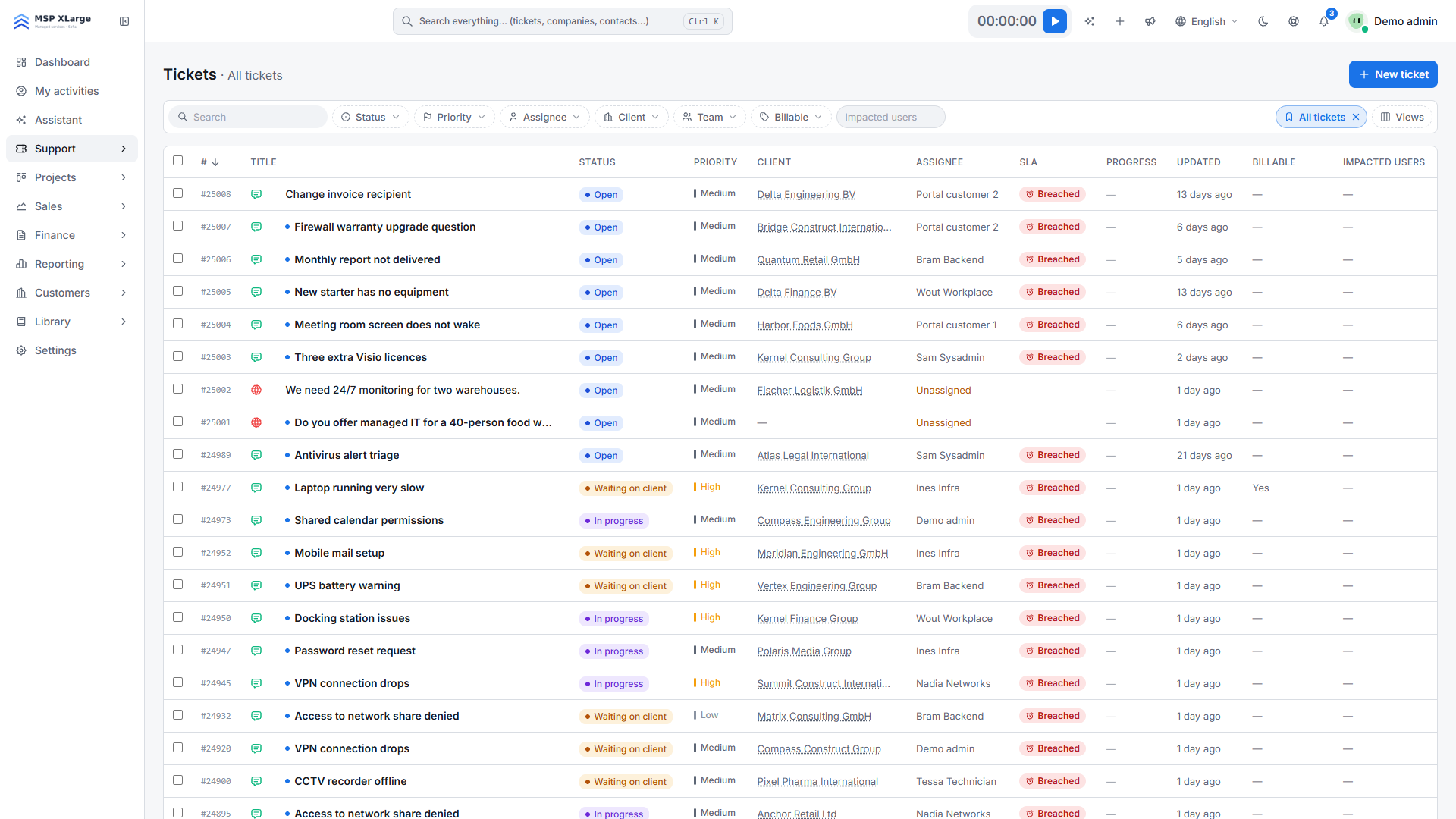Image resolution: width=1456 pixels, height=819 pixels.
Task: Open the Dashboard sidebar item
Action: pos(72,62)
